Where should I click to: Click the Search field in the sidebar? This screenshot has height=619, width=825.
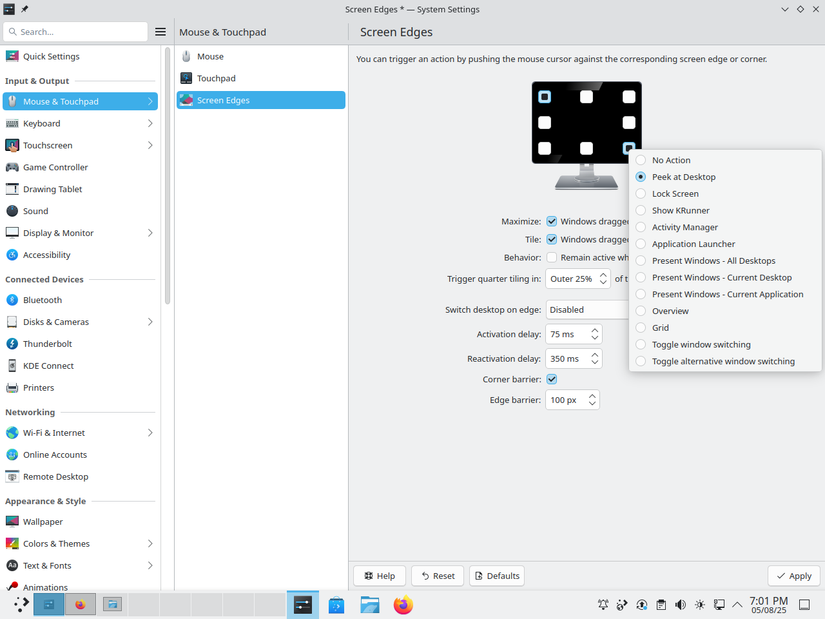tap(75, 31)
